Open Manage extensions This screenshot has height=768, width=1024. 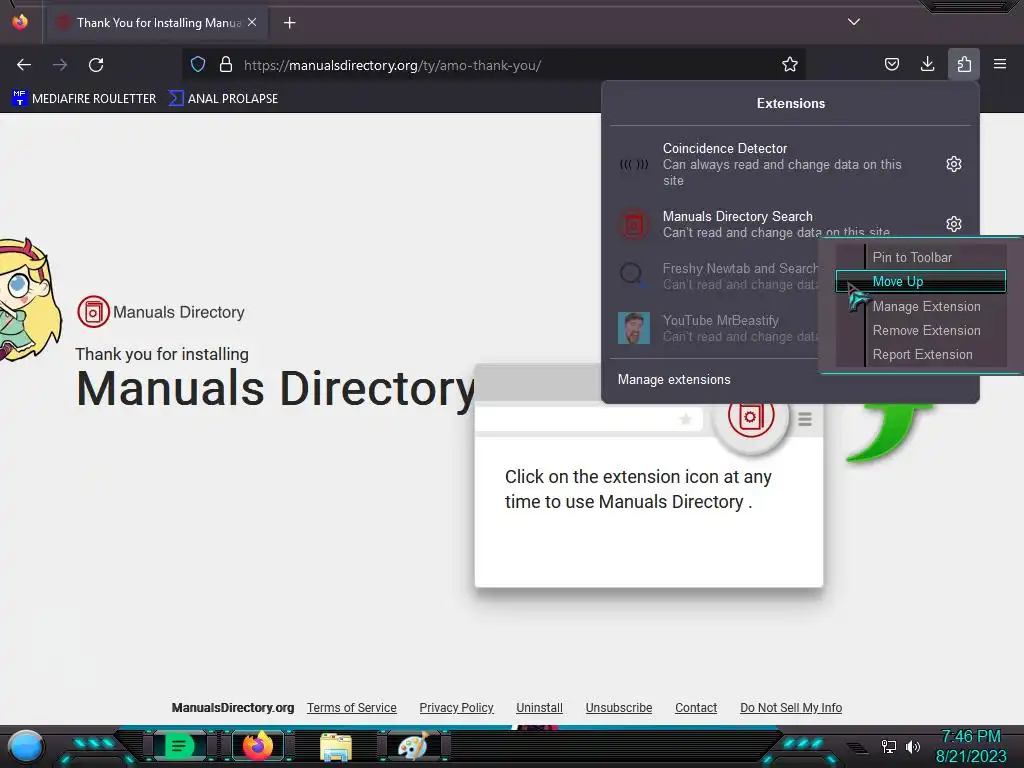click(x=674, y=379)
